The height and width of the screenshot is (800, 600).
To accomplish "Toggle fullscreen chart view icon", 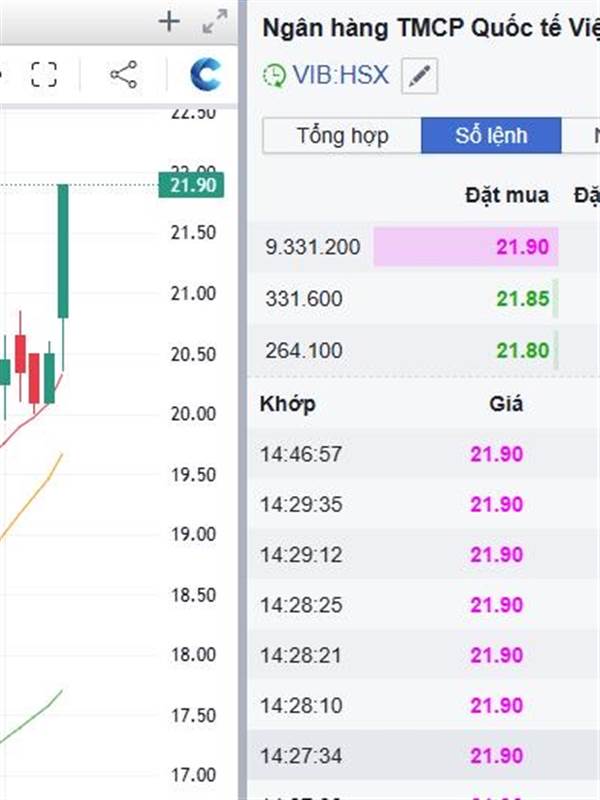I will coord(44,74).
